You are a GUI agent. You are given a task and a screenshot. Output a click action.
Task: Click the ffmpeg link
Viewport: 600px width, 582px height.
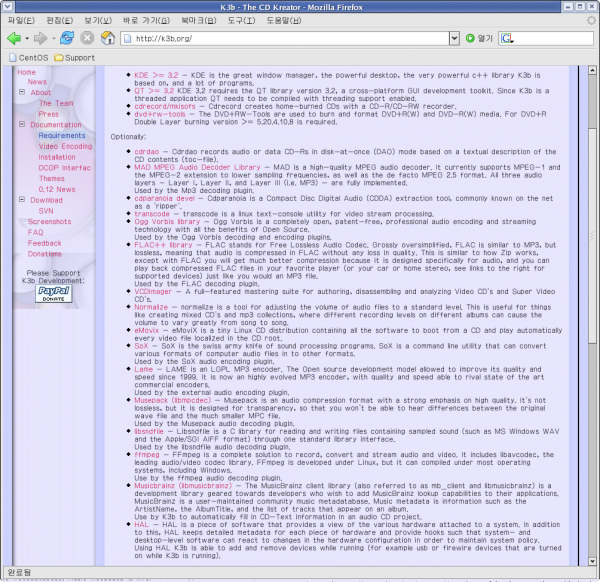click(x=147, y=455)
